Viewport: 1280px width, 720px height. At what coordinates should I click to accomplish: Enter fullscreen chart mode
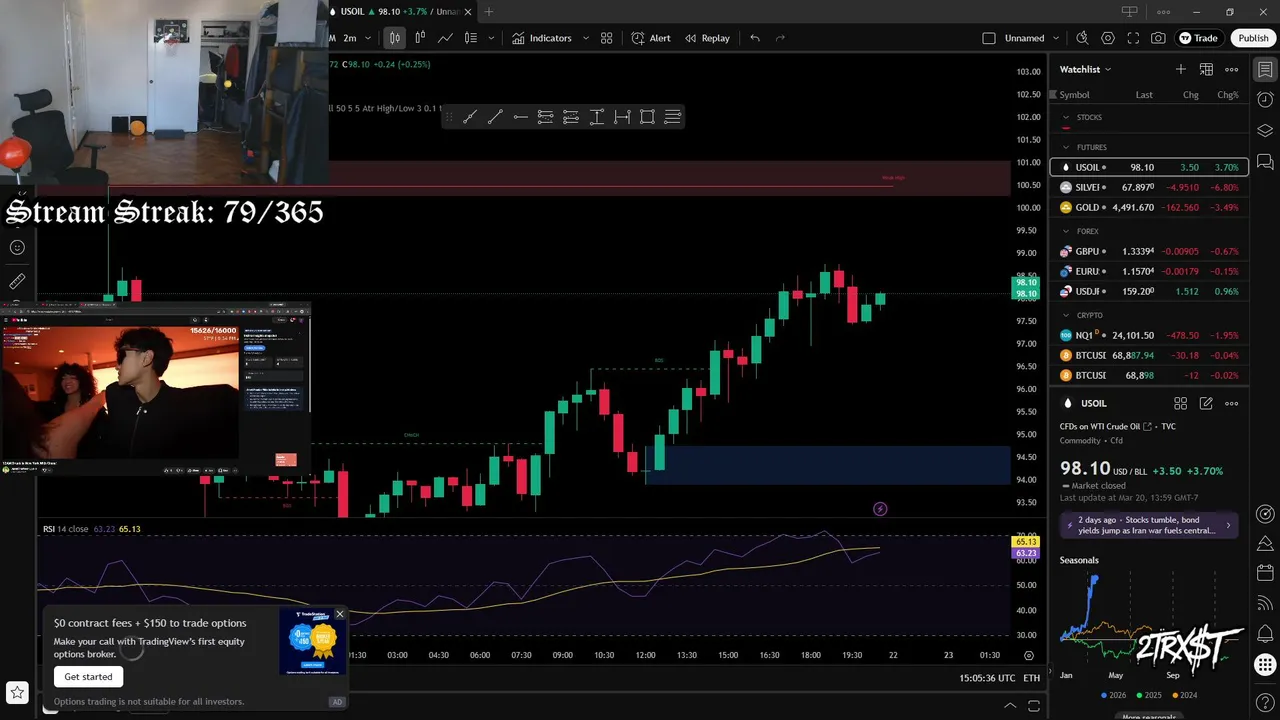1133,38
